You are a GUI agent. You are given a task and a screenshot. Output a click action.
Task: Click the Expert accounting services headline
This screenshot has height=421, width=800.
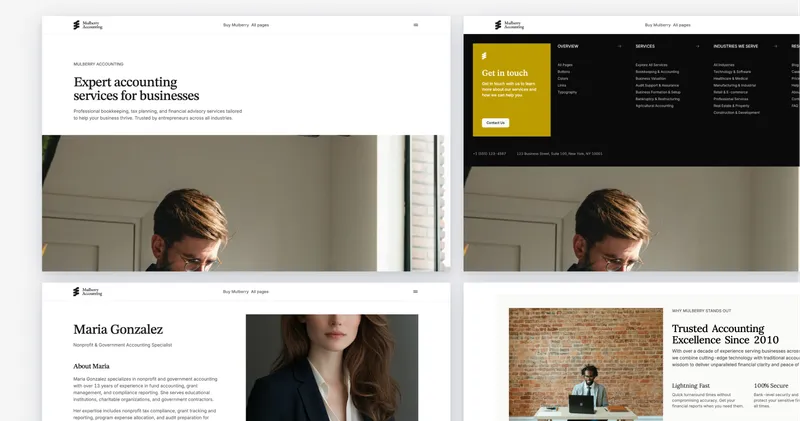[x=136, y=89]
